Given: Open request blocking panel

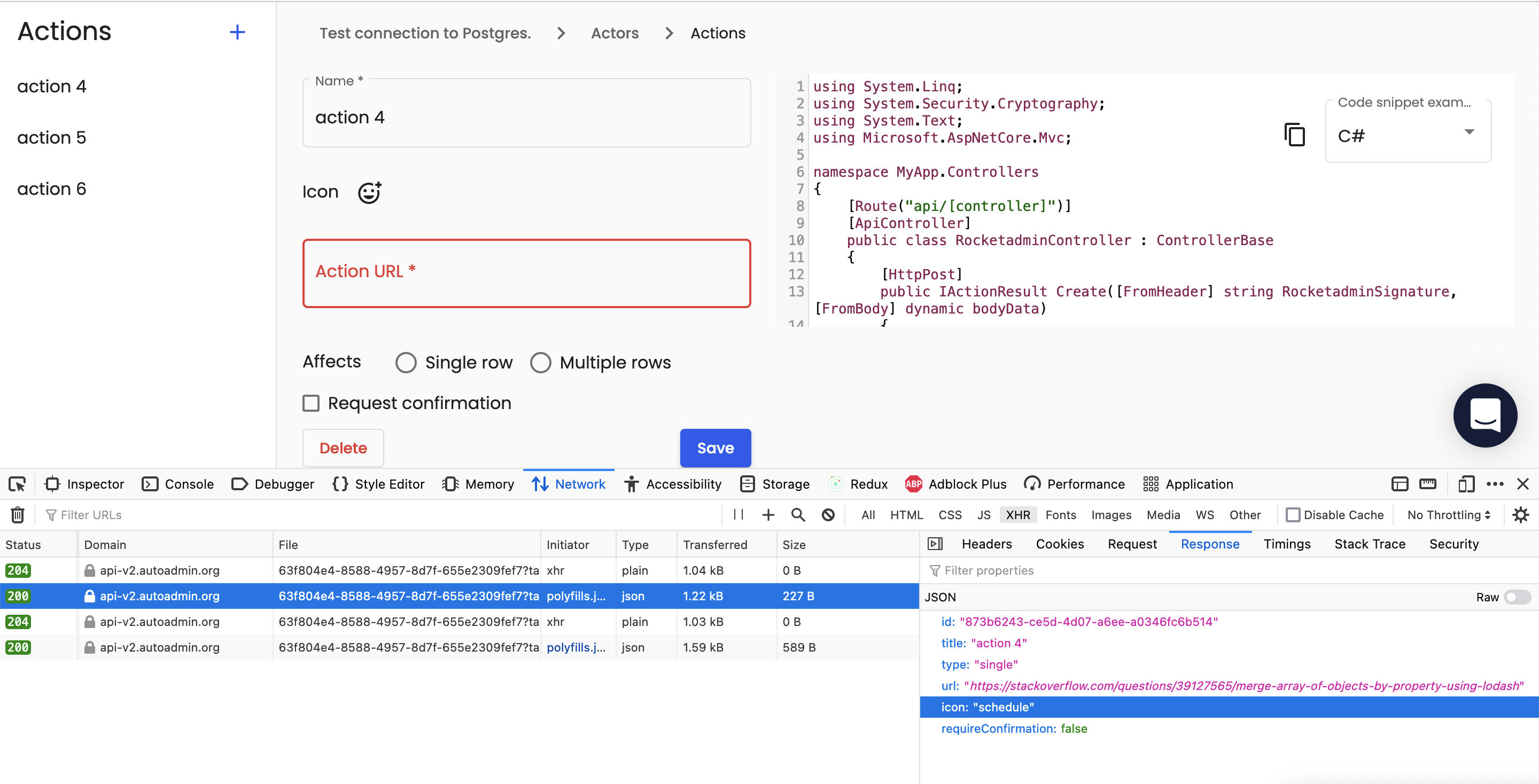Looking at the screenshot, I should click(828, 515).
